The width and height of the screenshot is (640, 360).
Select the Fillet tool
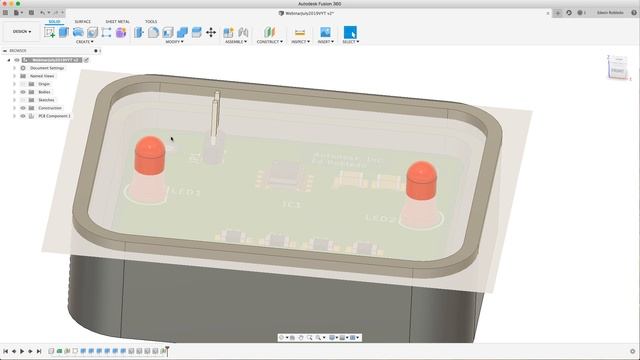(x=153, y=32)
